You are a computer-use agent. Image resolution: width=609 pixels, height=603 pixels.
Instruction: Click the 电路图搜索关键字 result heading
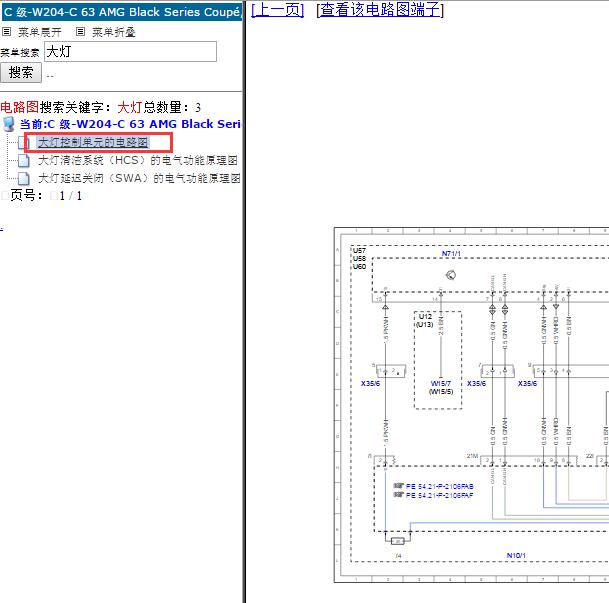coord(100,107)
